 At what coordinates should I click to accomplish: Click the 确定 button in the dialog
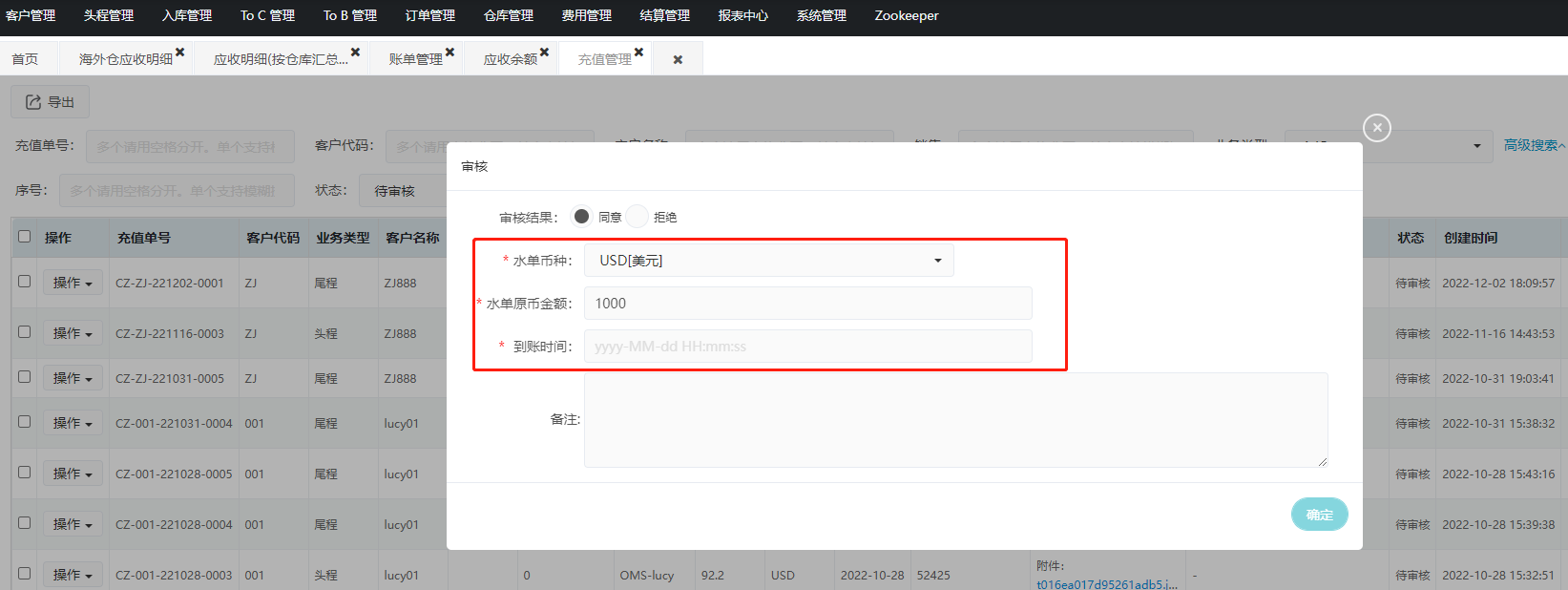pyautogui.click(x=1319, y=515)
